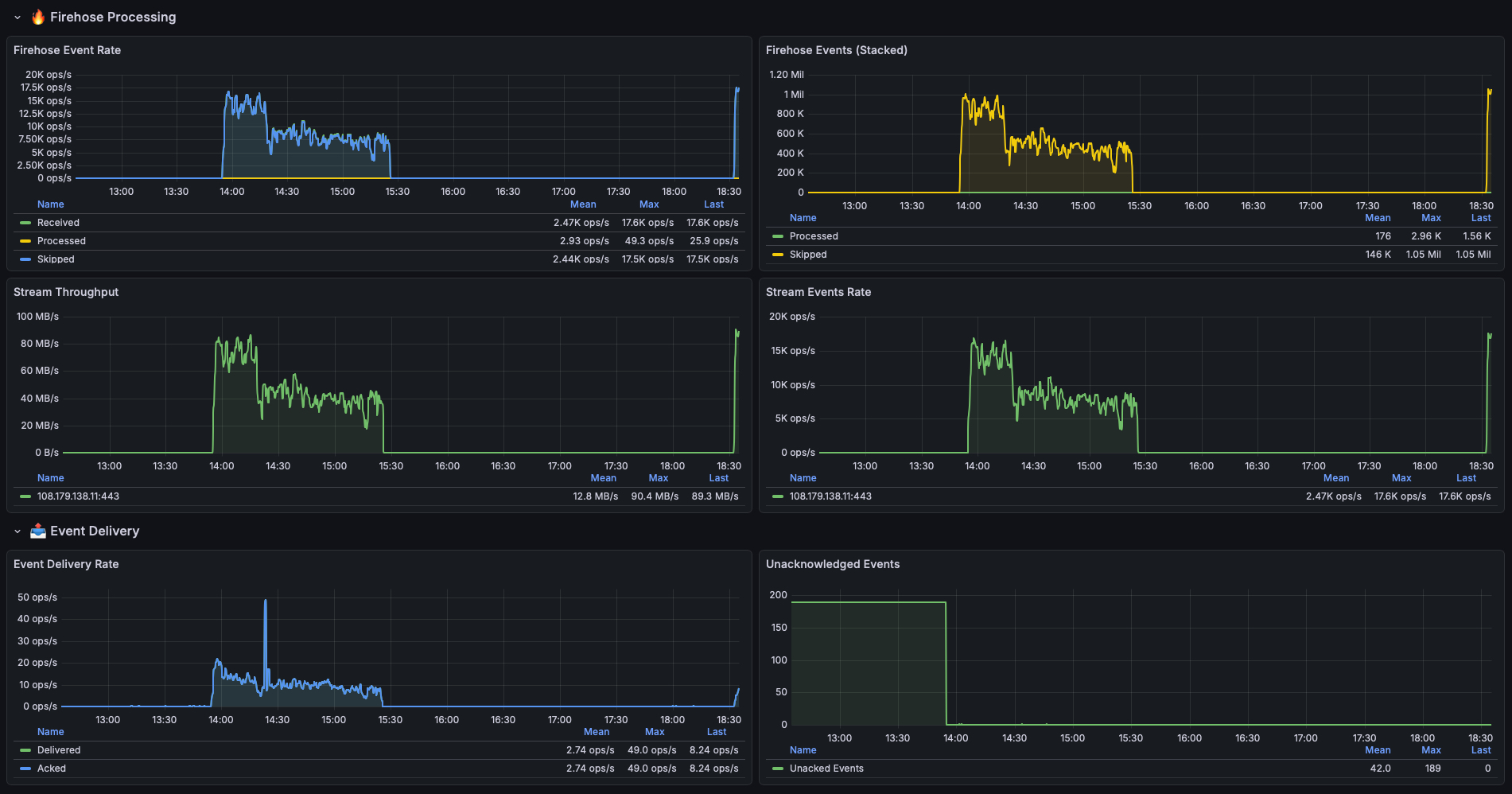Viewport: 1512px width, 794px height.
Task: Toggle Received series in Firehose Event Rate legend
Action: pos(58,223)
